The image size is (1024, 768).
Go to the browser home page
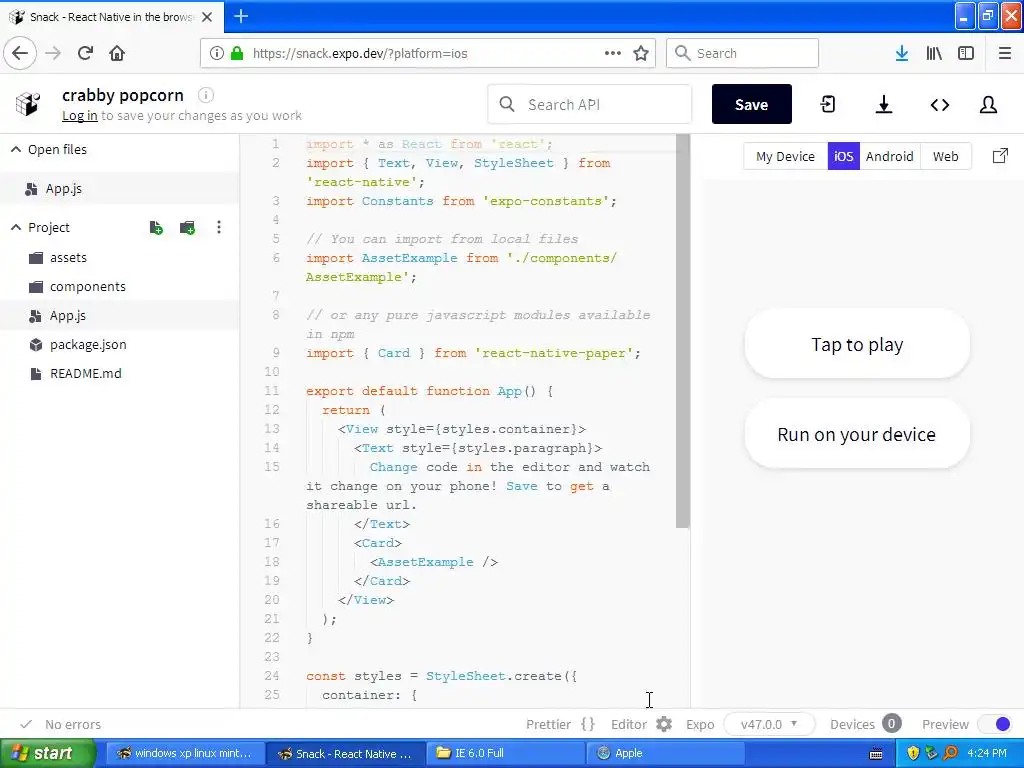(x=117, y=53)
